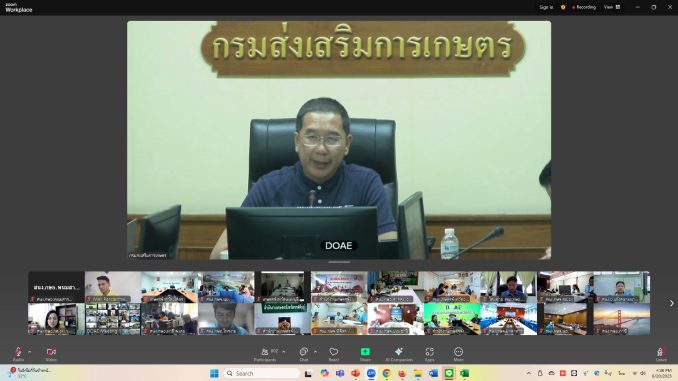This screenshot has width=678, height=381.
Task: Open the Apps icon in meeting toolbar
Action: 429,354
